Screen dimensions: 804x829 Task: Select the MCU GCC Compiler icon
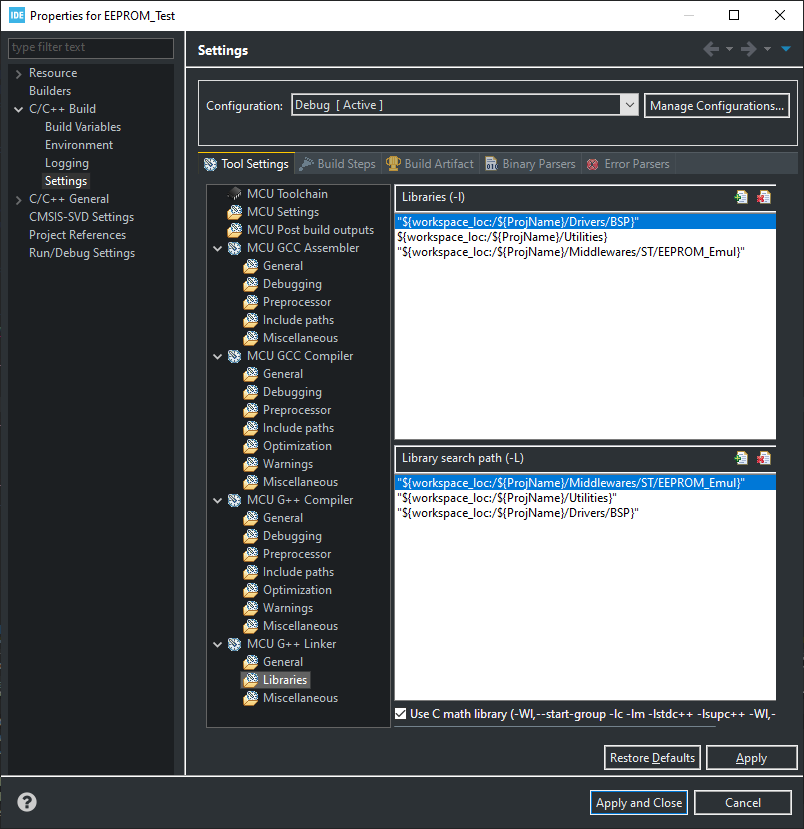tap(234, 356)
